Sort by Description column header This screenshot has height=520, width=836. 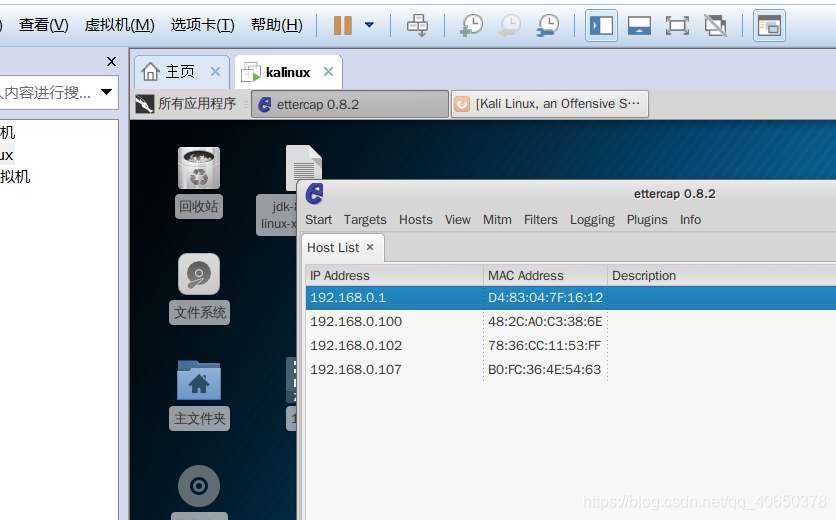(x=722, y=275)
